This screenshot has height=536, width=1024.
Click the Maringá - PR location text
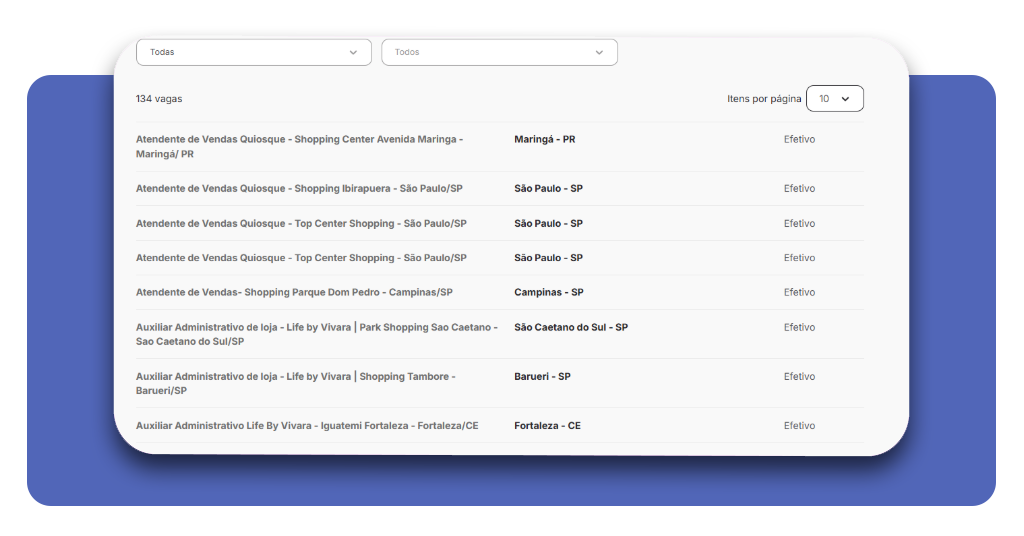tap(545, 139)
